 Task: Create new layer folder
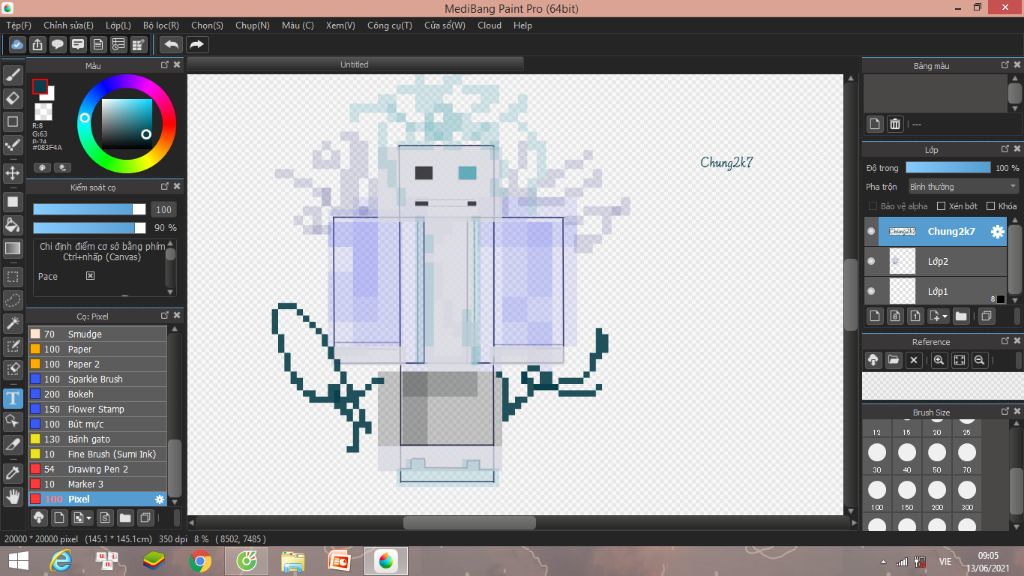[961, 316]
